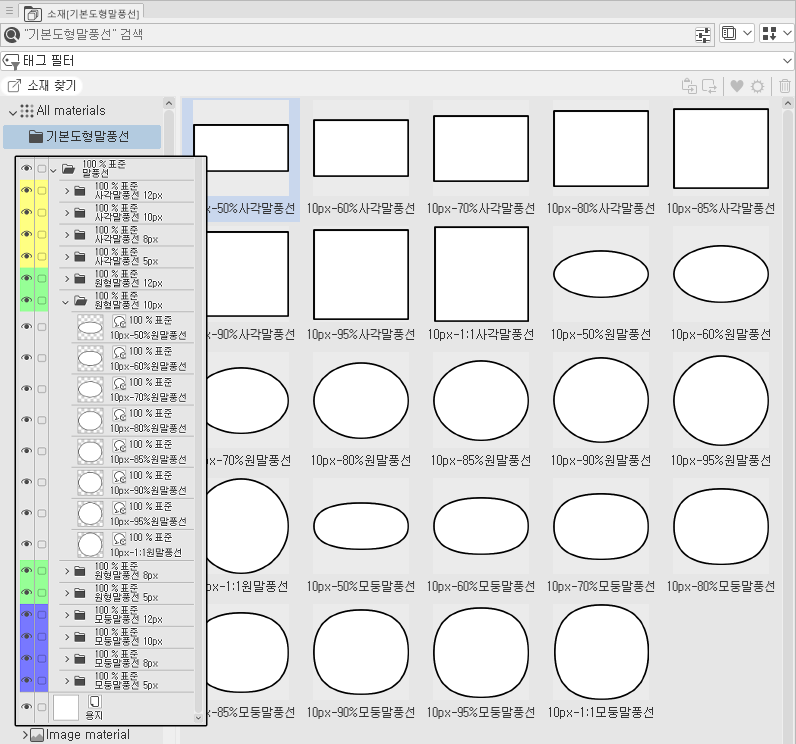The width and height of the screenshot is (796, 744).
Task: Click the All materials grid icon
Action: coord(27,111)
